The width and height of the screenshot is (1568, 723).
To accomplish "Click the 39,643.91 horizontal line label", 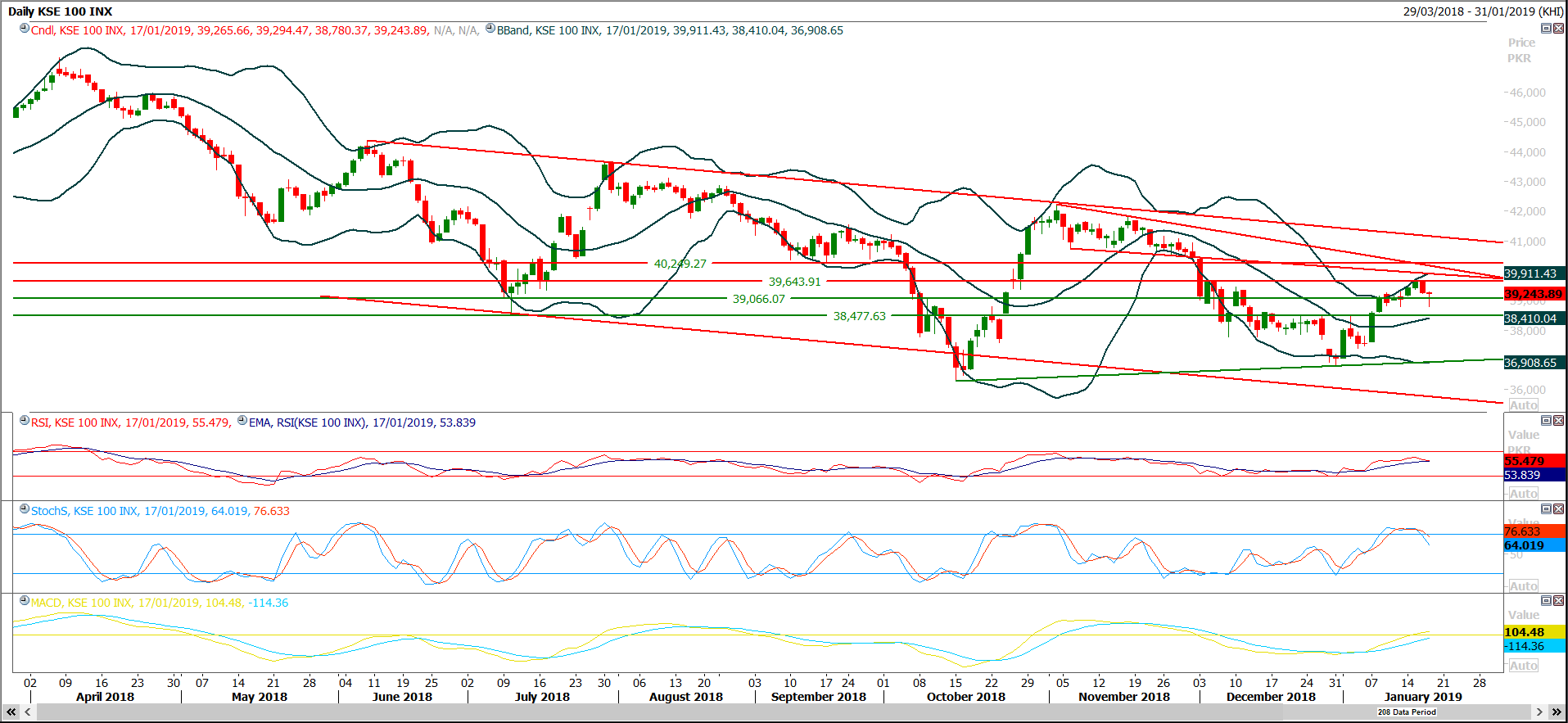I will 794,282.
